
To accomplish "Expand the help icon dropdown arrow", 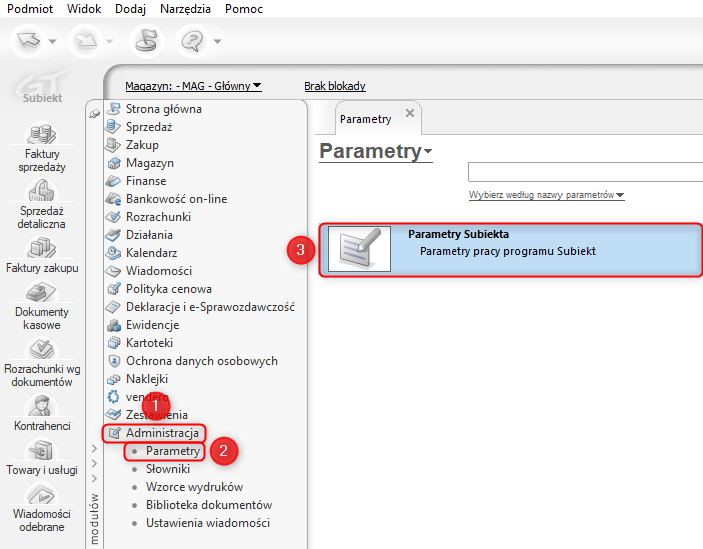I will tap(217, 41).
